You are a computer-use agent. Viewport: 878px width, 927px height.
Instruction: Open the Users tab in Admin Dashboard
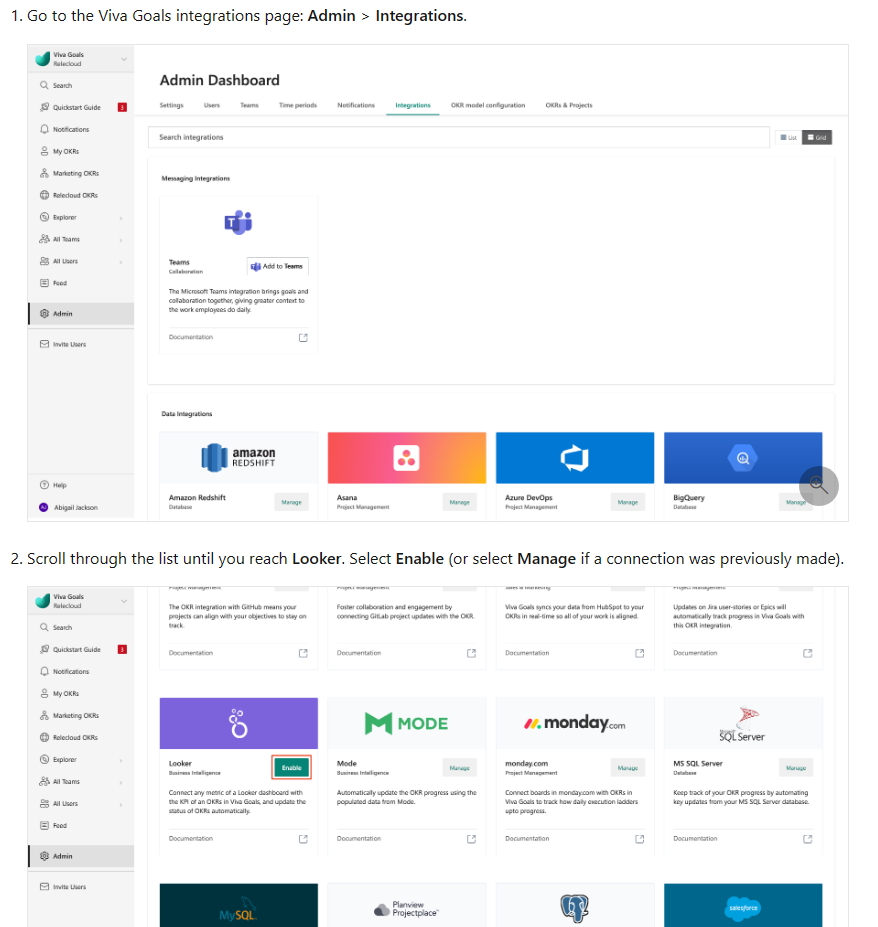[x=212, y=105]
